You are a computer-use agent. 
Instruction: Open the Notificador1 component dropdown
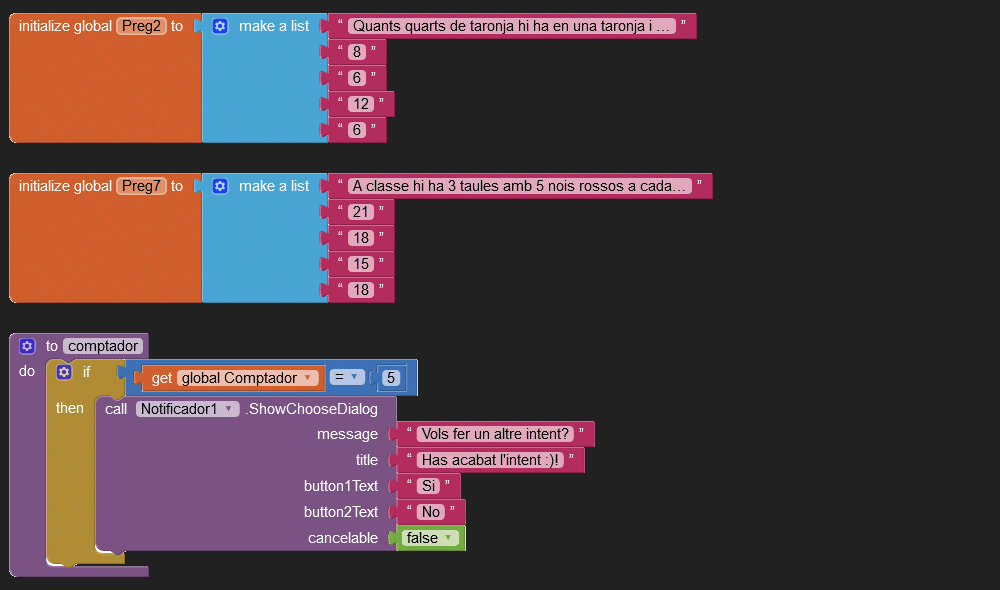(231, 409)
